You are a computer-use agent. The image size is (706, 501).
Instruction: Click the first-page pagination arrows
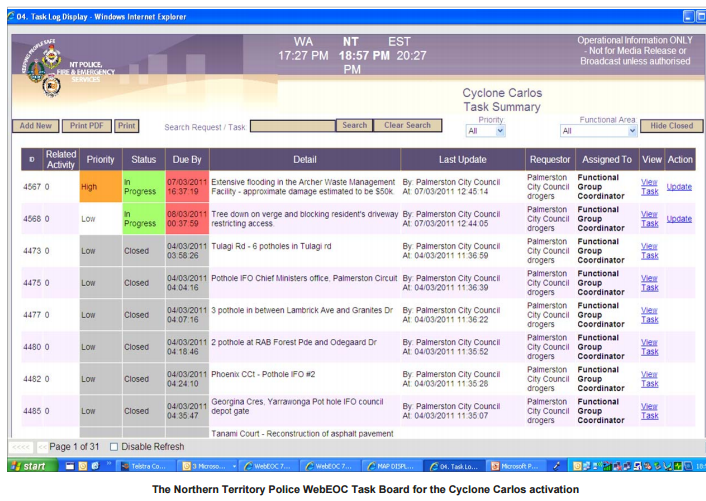click(x=21, y=446)
